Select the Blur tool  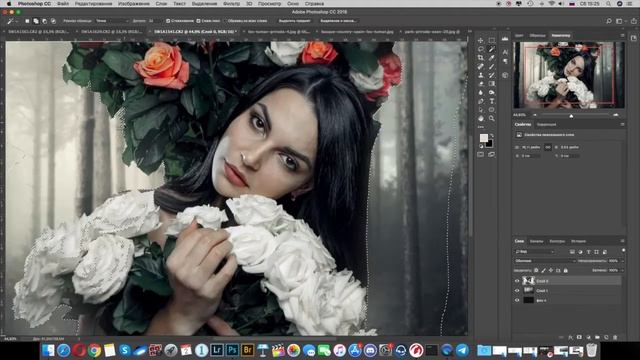pos(480,92)
